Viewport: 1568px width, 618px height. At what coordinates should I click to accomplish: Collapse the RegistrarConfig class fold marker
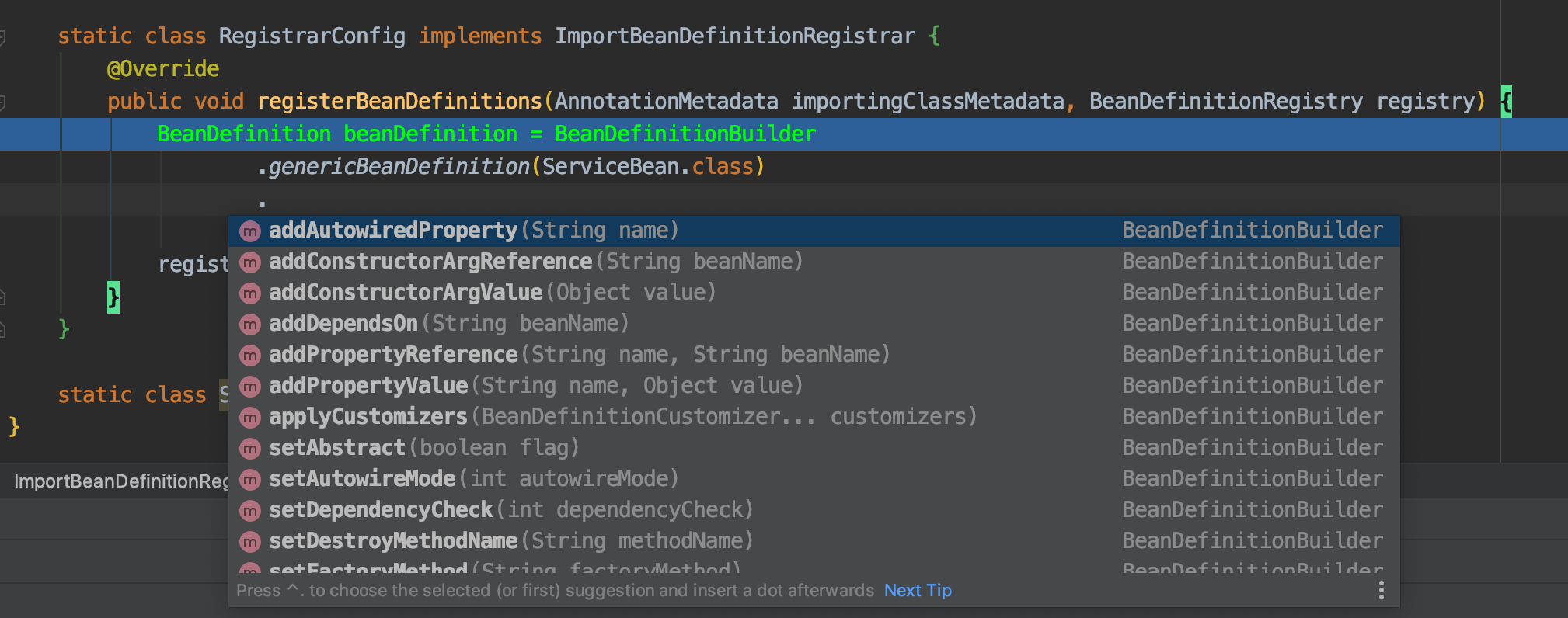point(3,37)
